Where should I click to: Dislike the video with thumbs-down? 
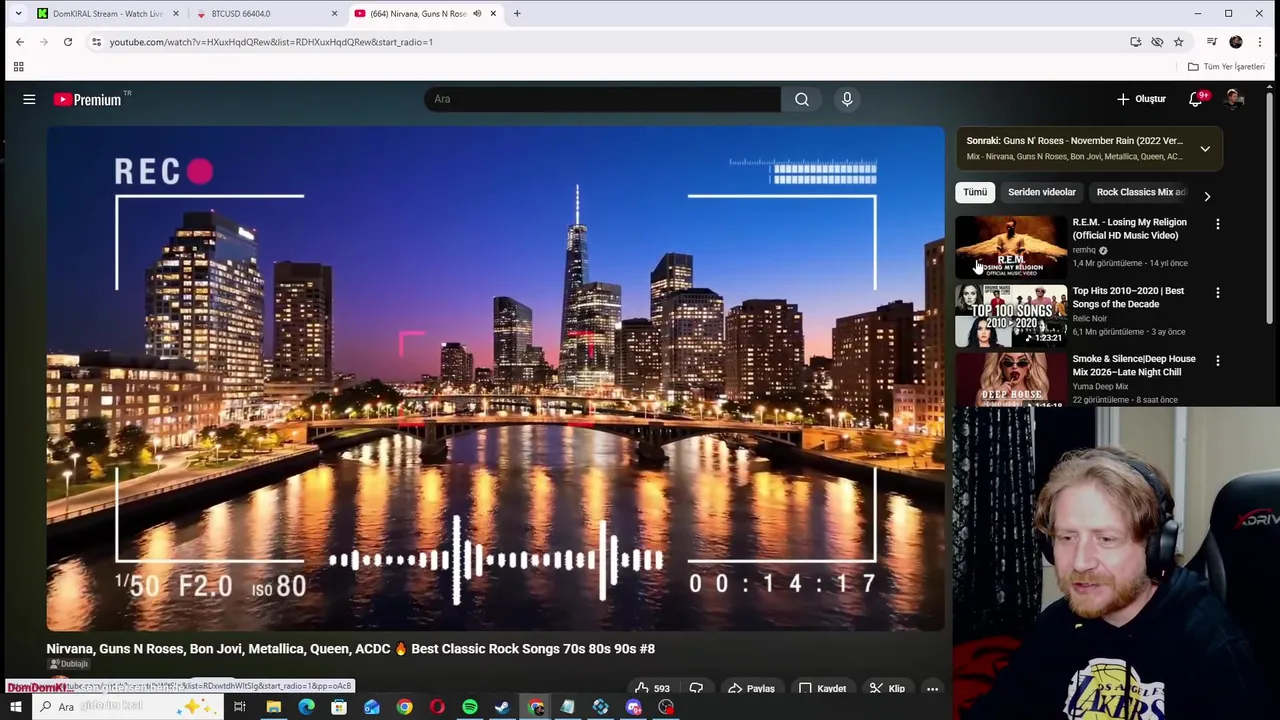coord(696,688)
